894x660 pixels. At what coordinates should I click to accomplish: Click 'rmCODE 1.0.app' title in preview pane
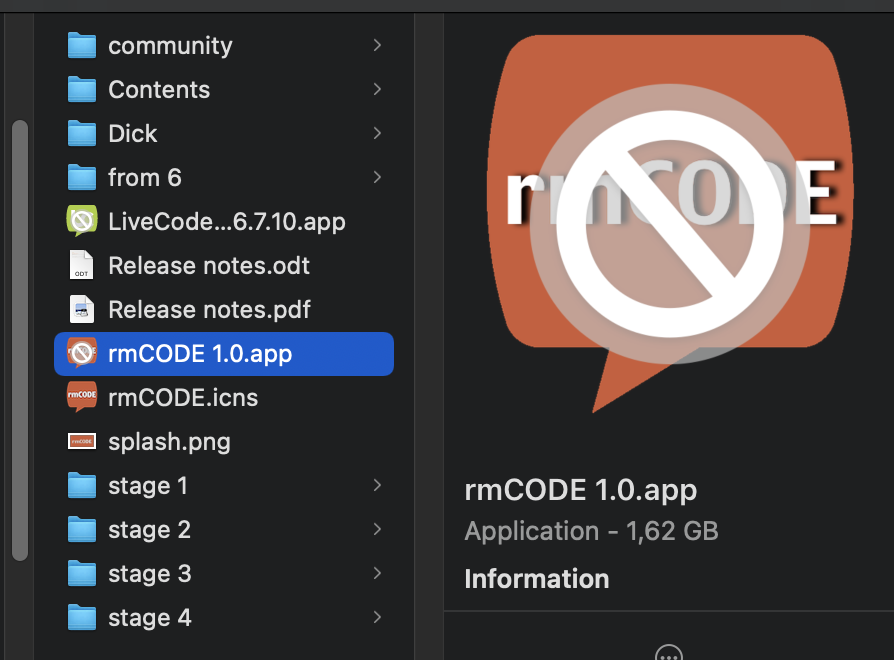[580, 490]
